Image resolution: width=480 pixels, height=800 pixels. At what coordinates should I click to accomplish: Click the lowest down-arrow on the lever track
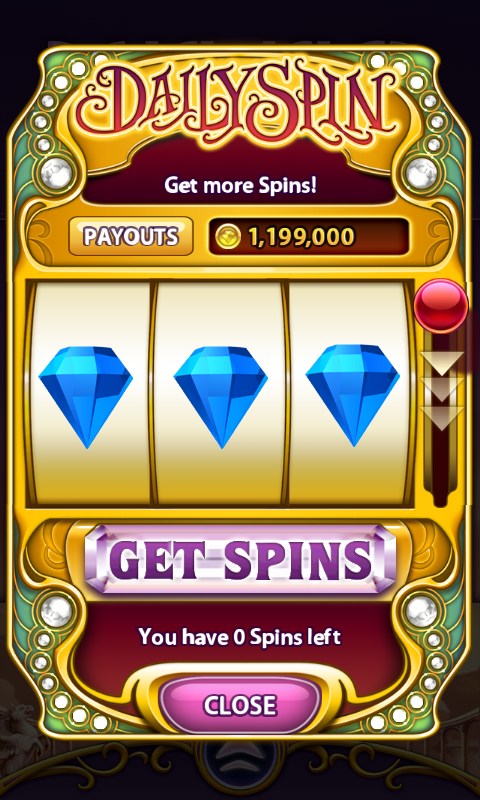click(441, 418)
